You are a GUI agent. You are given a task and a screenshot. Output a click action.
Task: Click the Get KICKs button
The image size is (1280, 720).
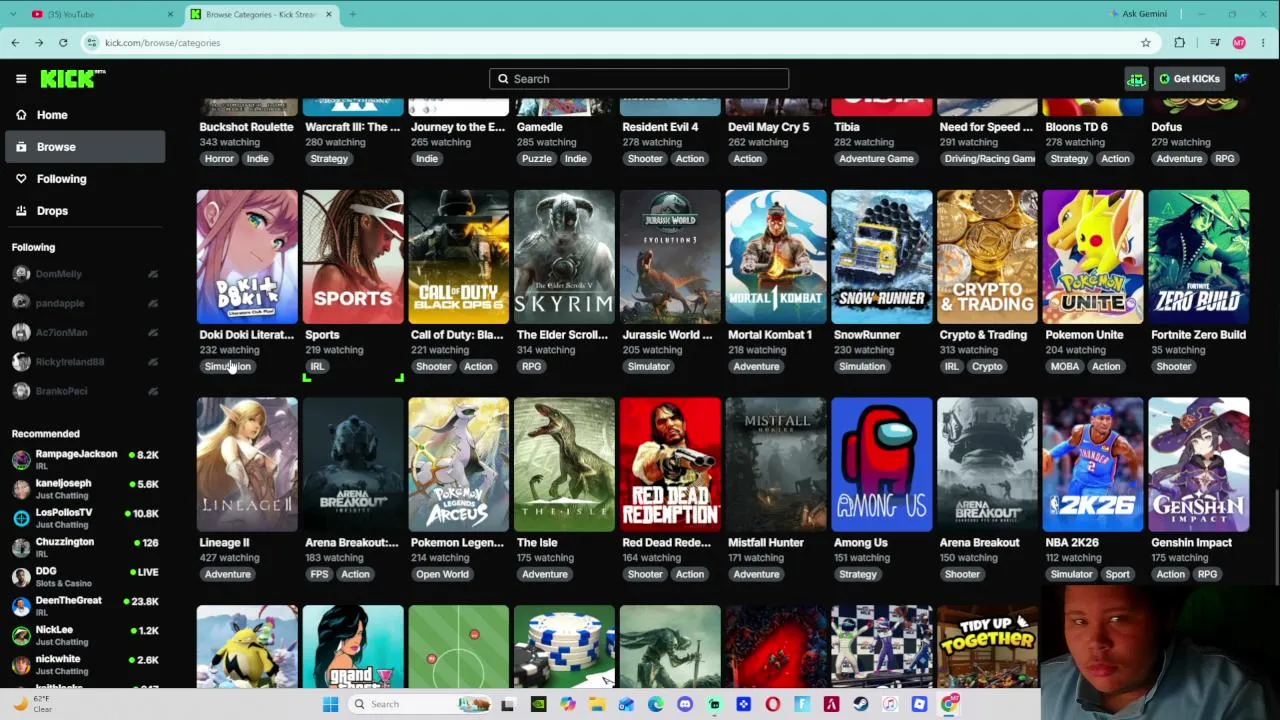(x=1189, y=79)
